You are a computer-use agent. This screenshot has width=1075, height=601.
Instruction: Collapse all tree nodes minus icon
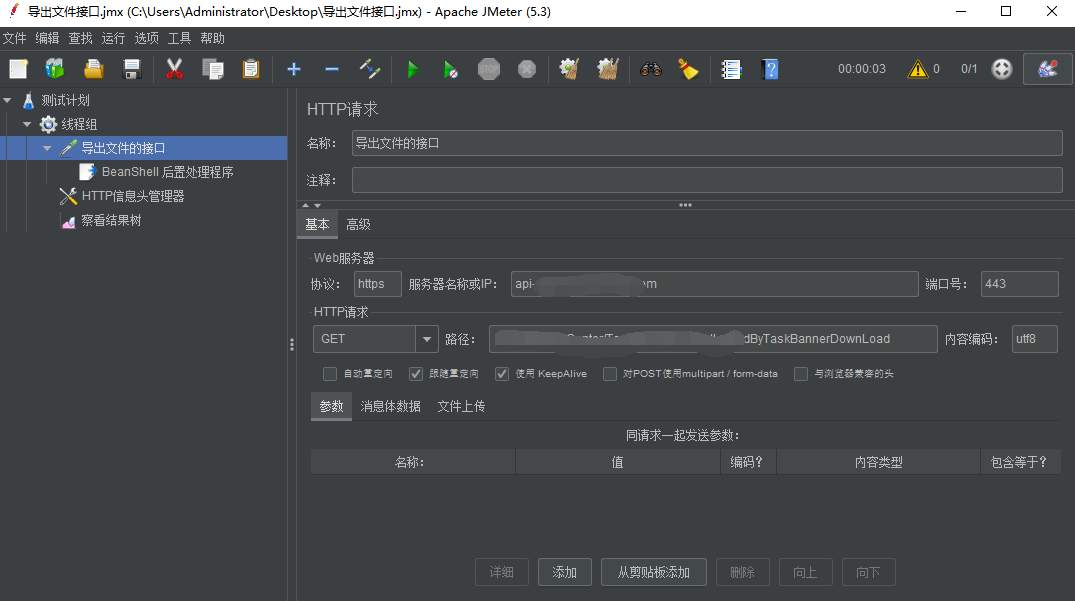pyautogui.click(x=332, y=69)
